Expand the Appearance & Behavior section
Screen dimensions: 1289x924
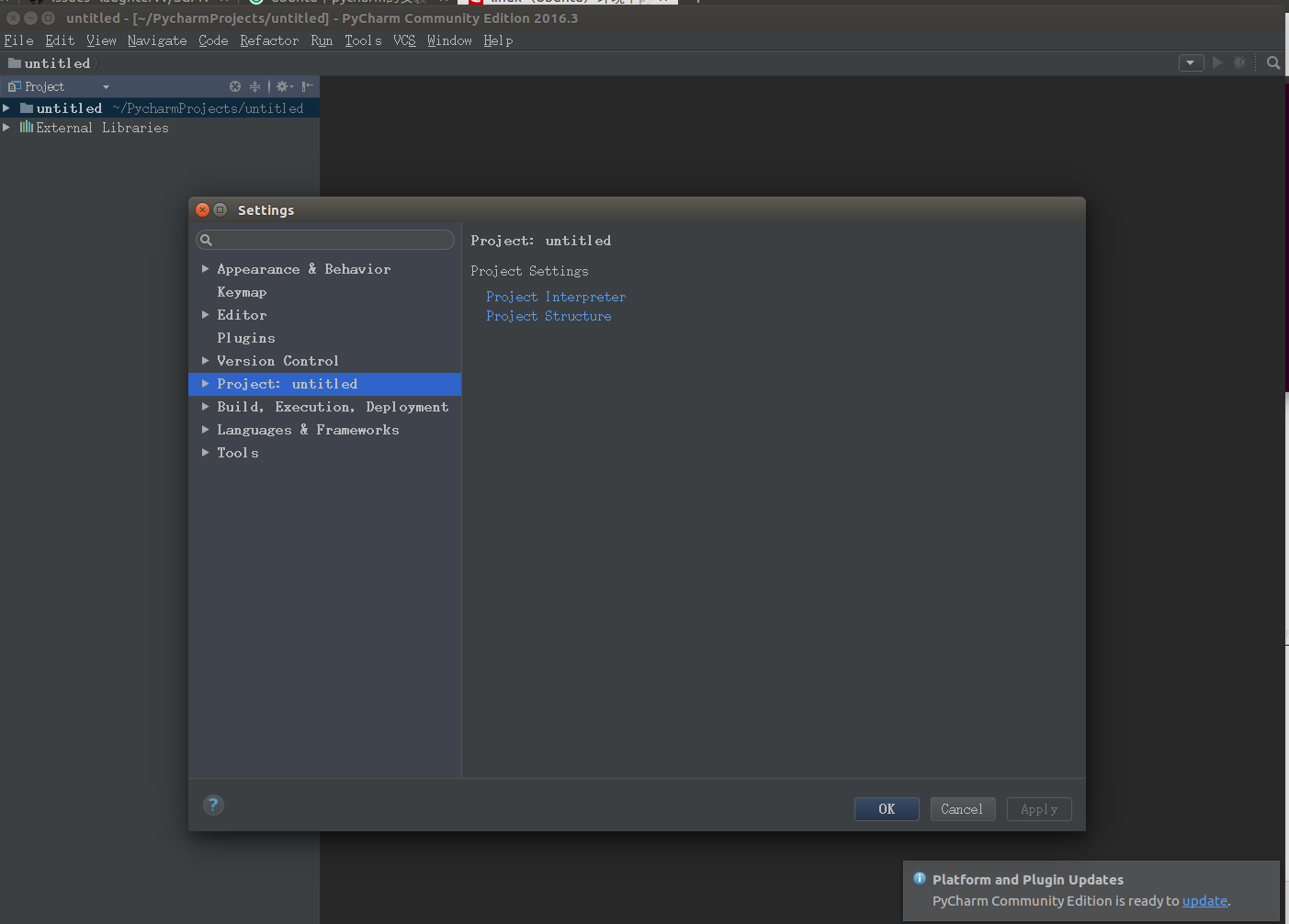coord(205,268)
